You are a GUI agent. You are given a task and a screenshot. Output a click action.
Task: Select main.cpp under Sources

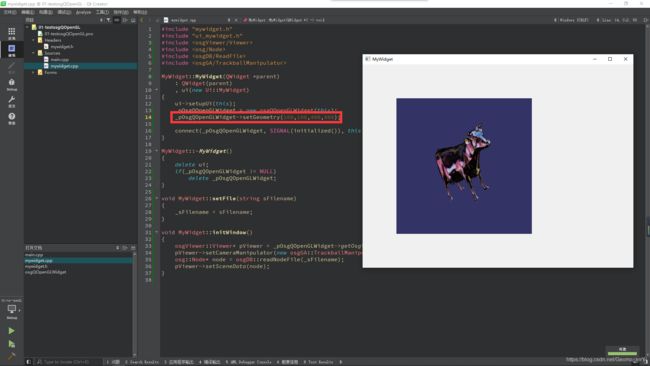[60, 60]
